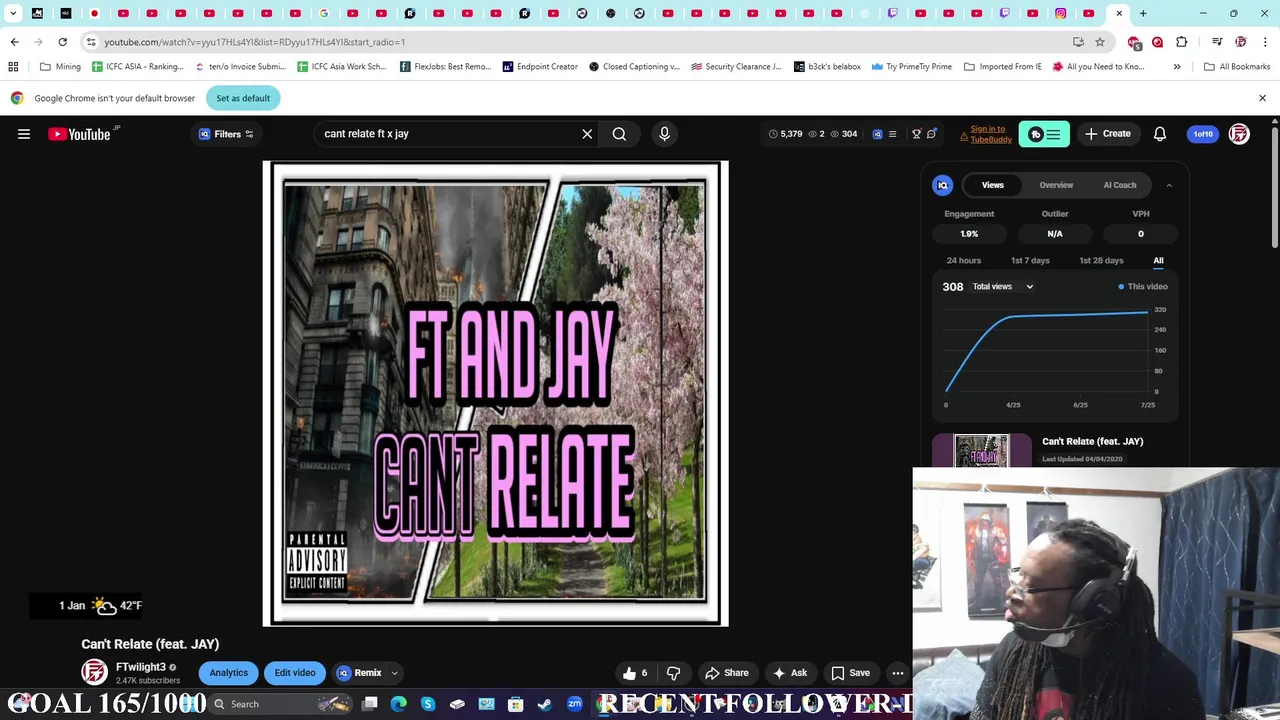
Task: Share the video
Action: (726, 673)
